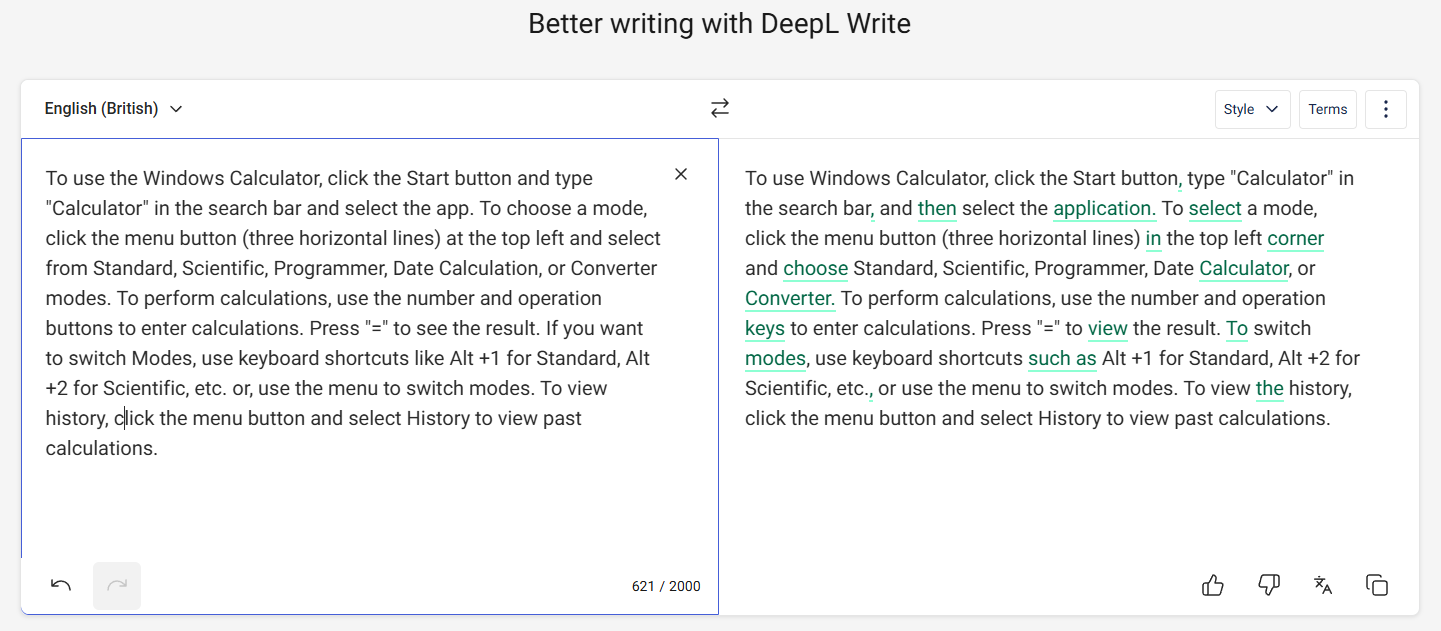Image resolution: width=1441 pixels, height=631 pixels.
Task: Click the underlined "Converter." suggestion
Action: [790, 299]
